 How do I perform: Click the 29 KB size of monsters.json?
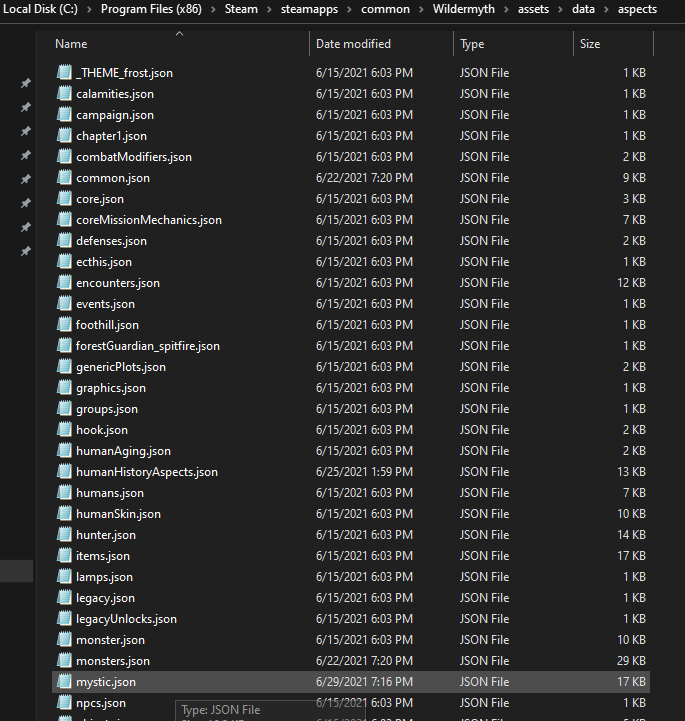631,661
